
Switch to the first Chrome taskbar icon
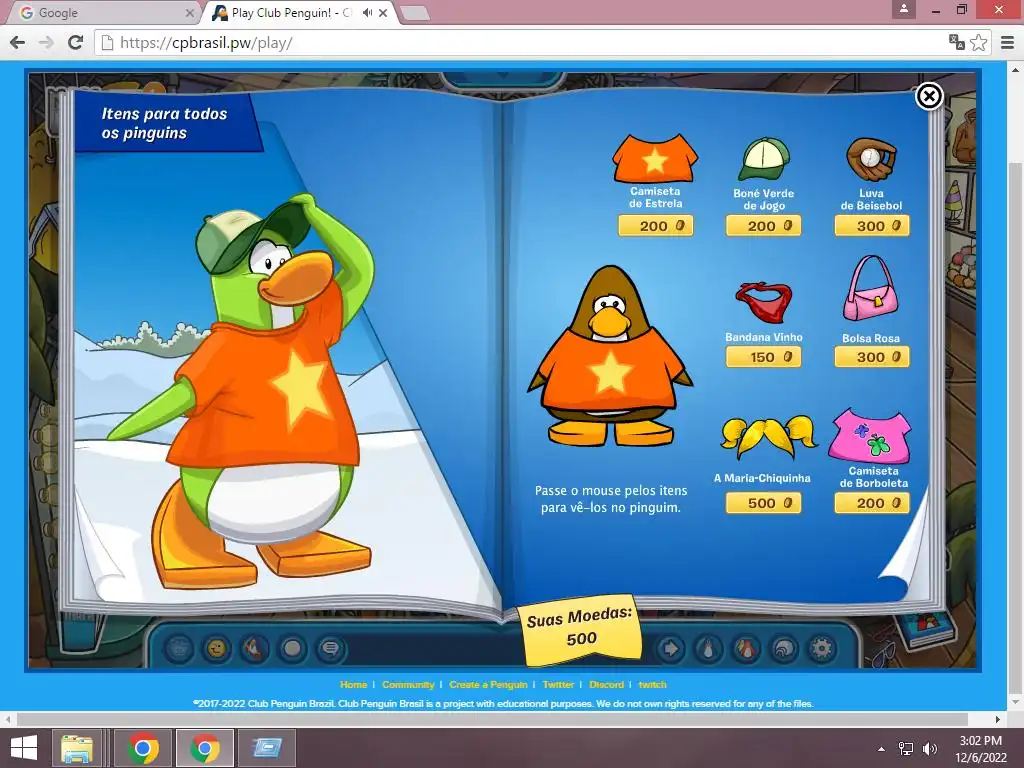(143, 748)
